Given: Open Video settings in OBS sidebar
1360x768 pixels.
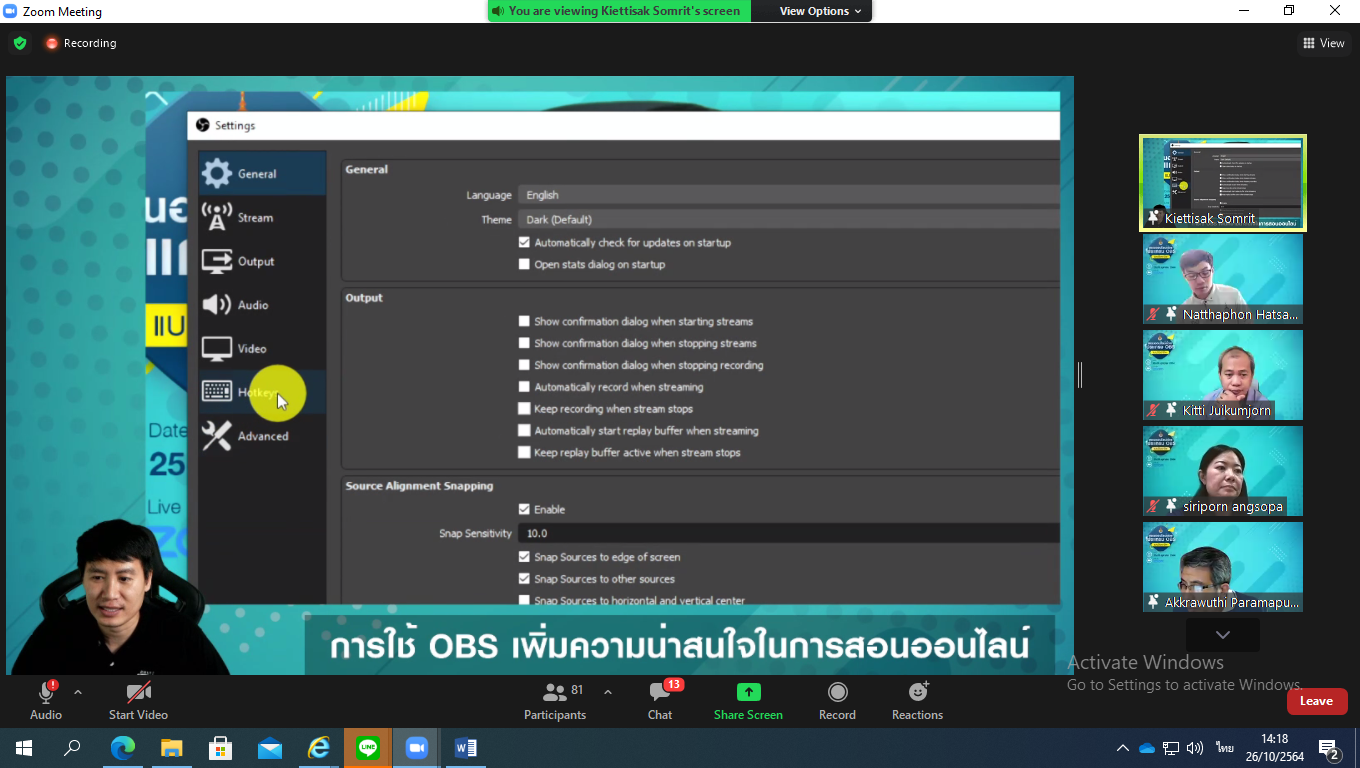Looking at the screenshot, I should tap(262, 349).
